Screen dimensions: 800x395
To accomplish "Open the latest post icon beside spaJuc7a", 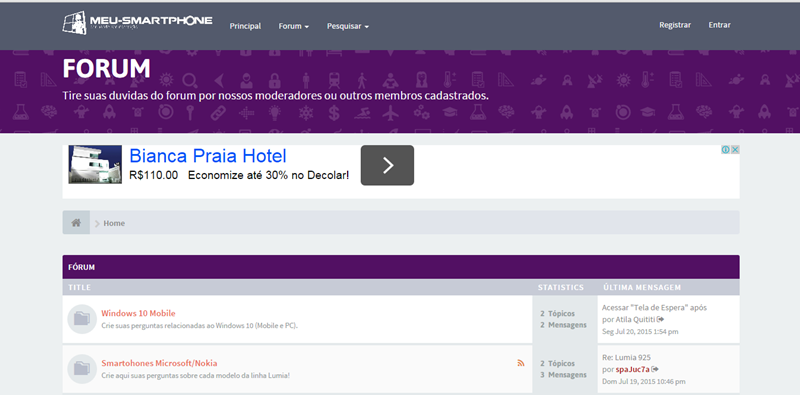I will point(655,369).
